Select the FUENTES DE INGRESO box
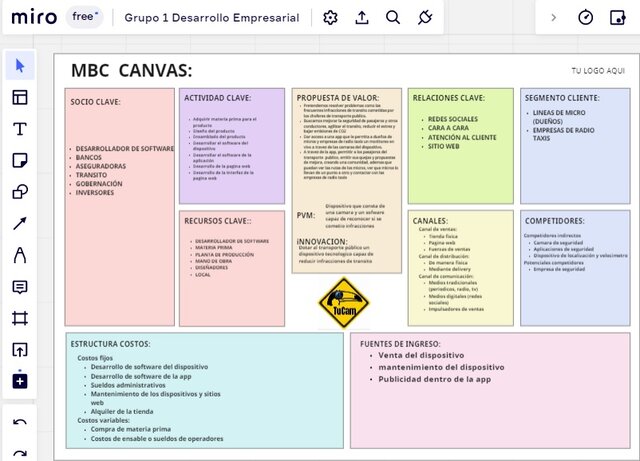Screen dimensions: 640x461 pos(490,390)
